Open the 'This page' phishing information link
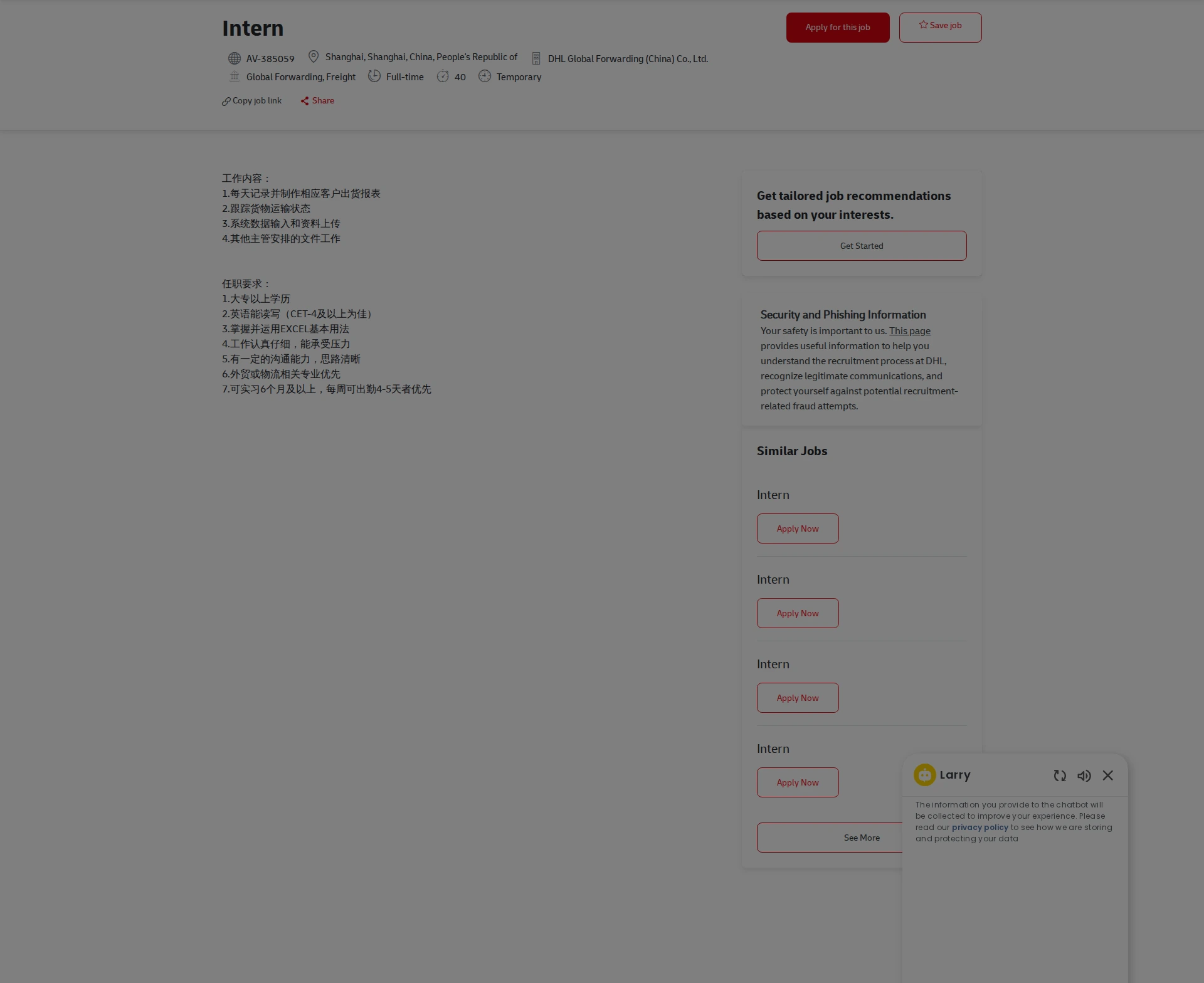The width and height of the screenshot is (1204, 983). click(910, 331)
